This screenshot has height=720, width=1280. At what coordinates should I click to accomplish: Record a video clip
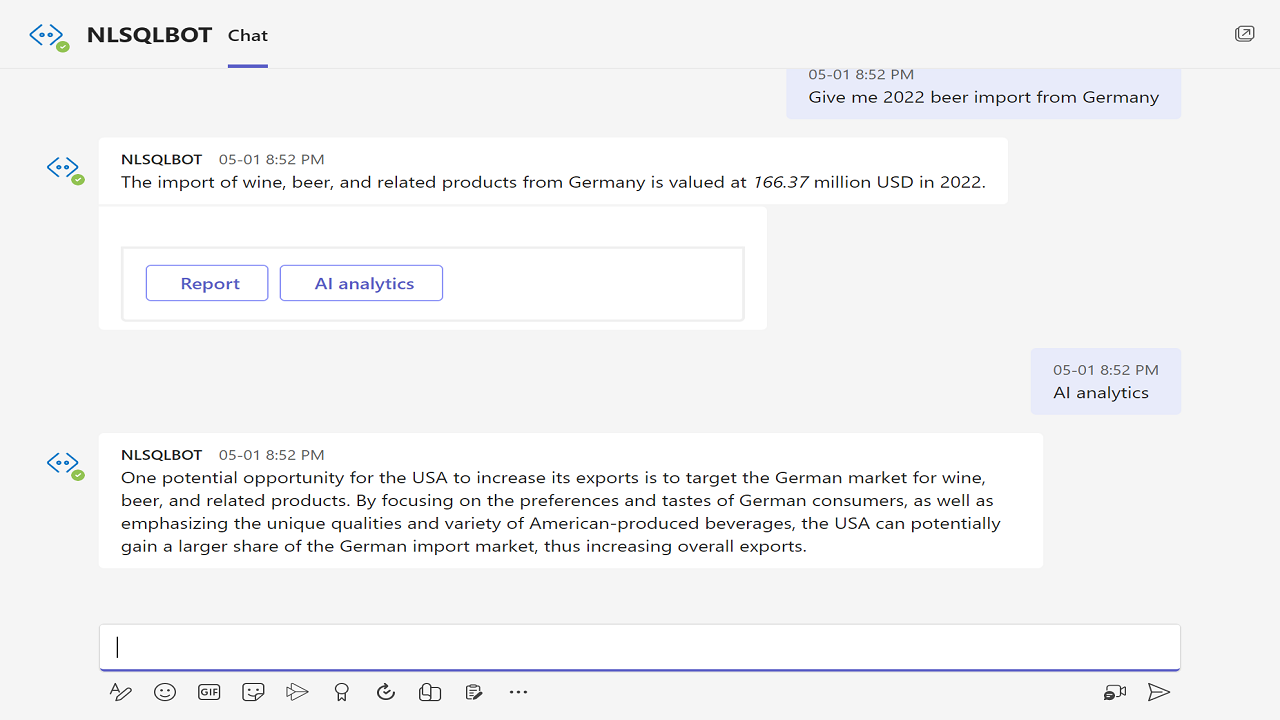click(x=1115, y=692)
